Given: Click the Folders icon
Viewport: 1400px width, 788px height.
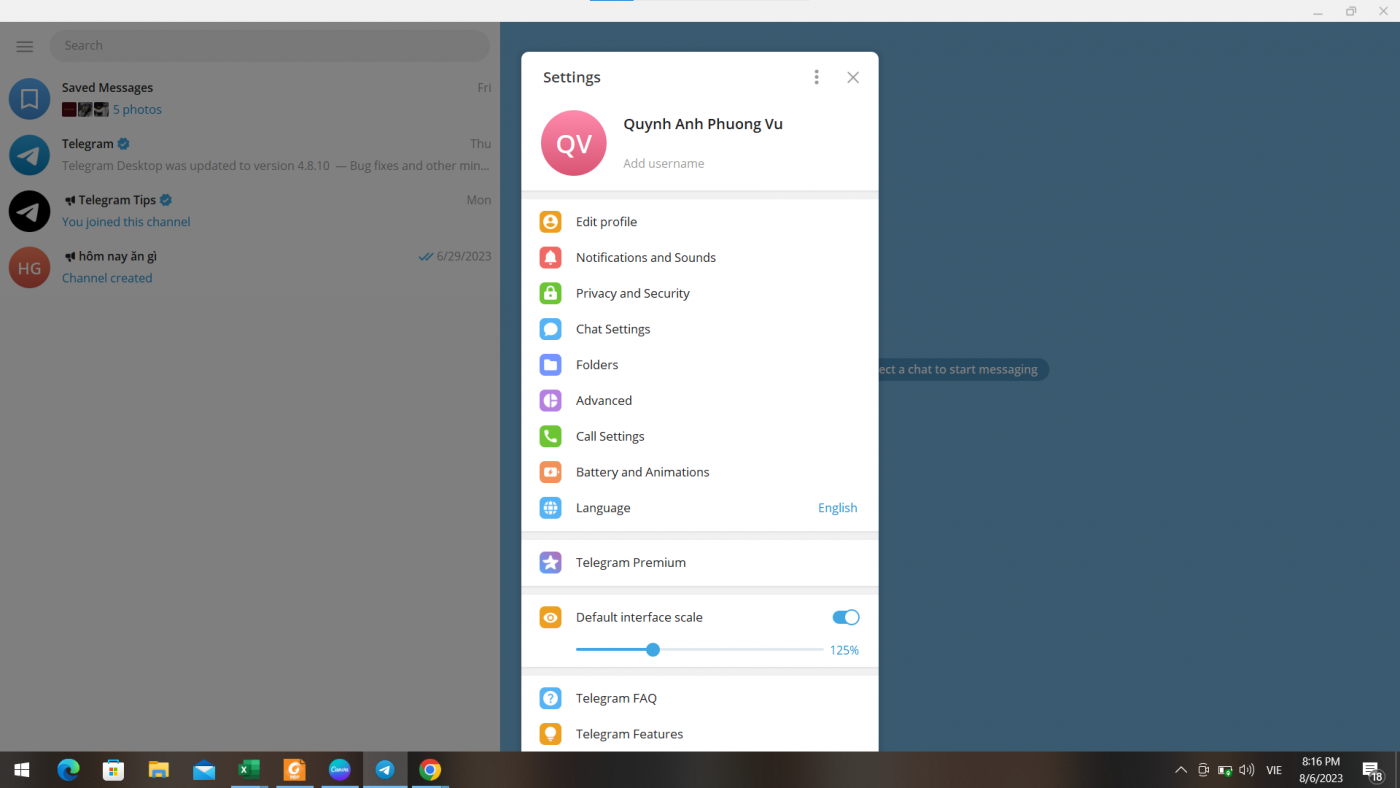Looking at the screenshot, I should pyautogui.click(x=550, y=365).
